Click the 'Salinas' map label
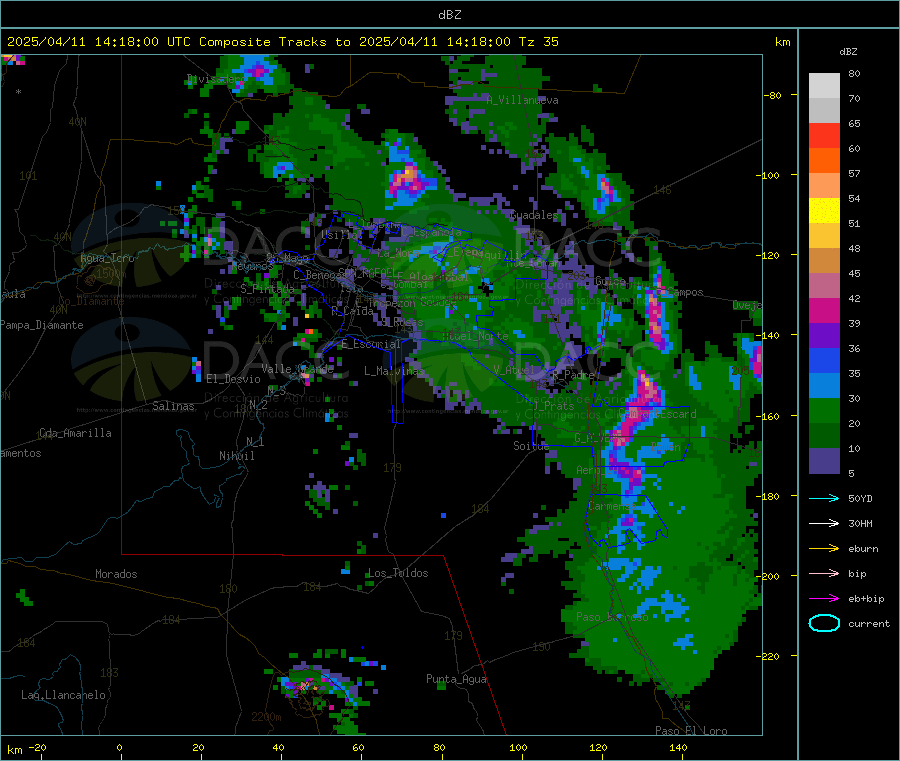This screenshot has width=900, height=761. [x=173, y=406]
